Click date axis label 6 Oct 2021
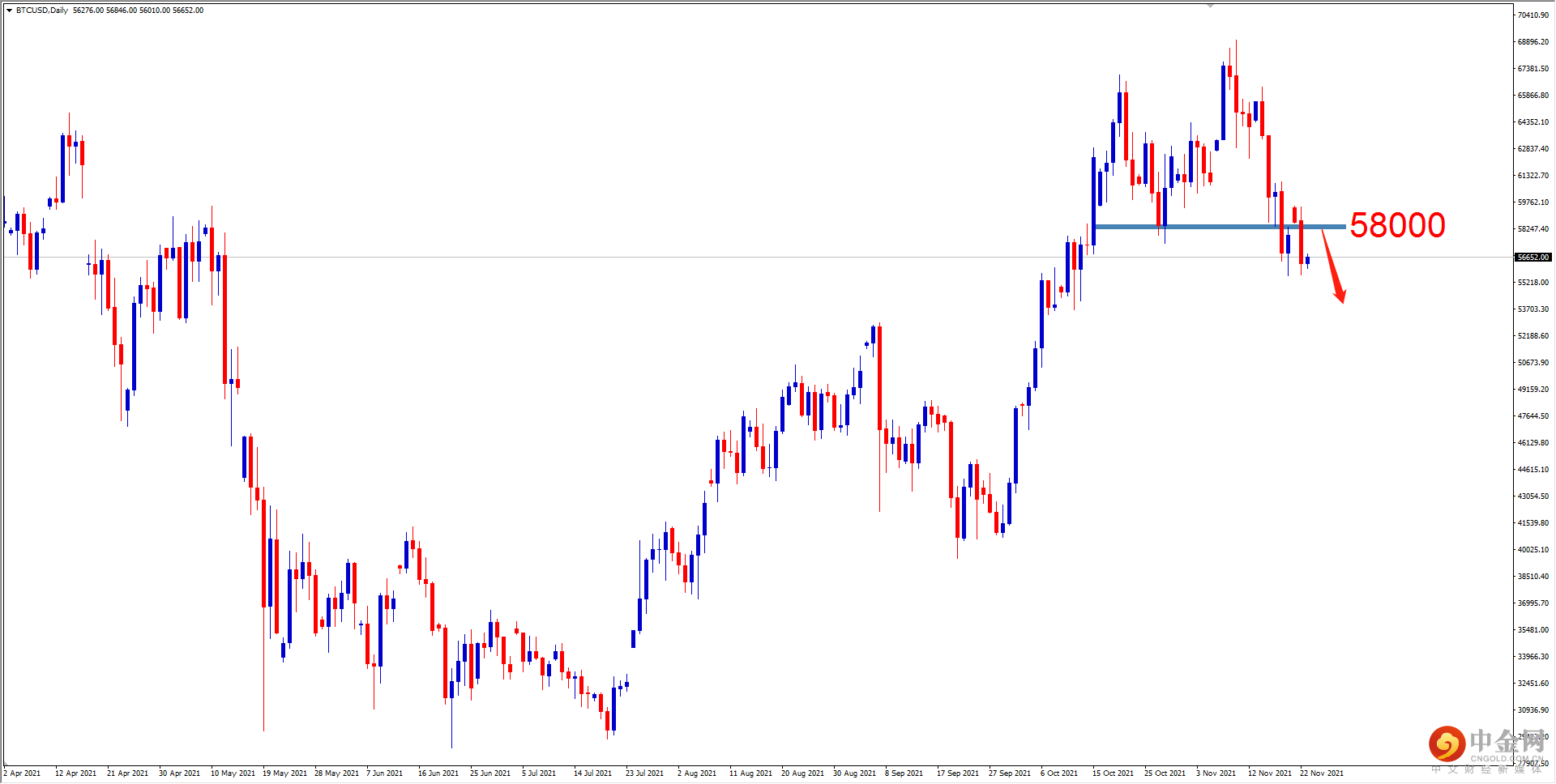The height and width of the screenshot is (784, 1556). (1059, 773)
